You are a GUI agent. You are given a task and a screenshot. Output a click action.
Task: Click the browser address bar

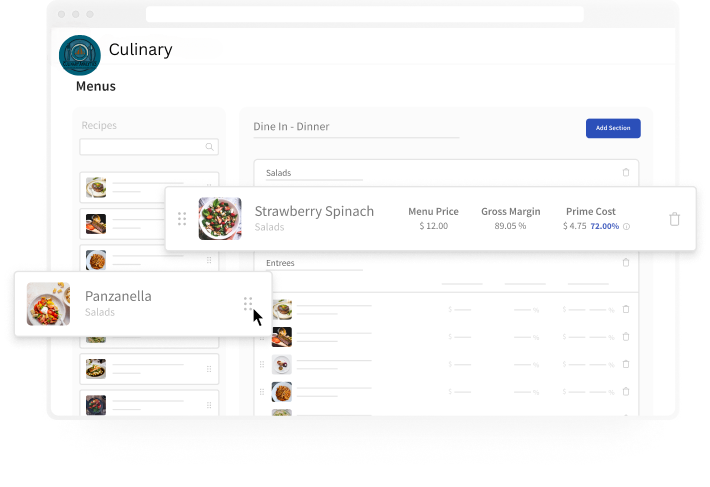pyautogui.click(x=365, y=14)
